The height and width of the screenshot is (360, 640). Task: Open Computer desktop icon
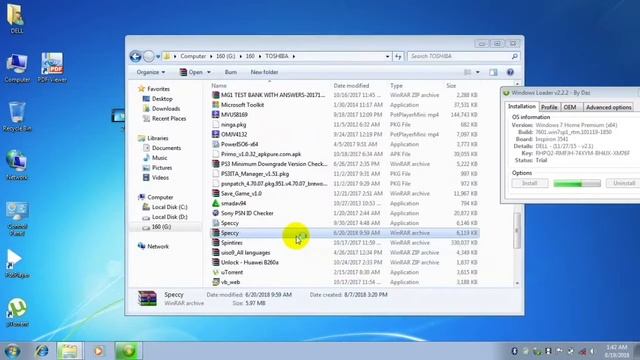pos(17,68)
